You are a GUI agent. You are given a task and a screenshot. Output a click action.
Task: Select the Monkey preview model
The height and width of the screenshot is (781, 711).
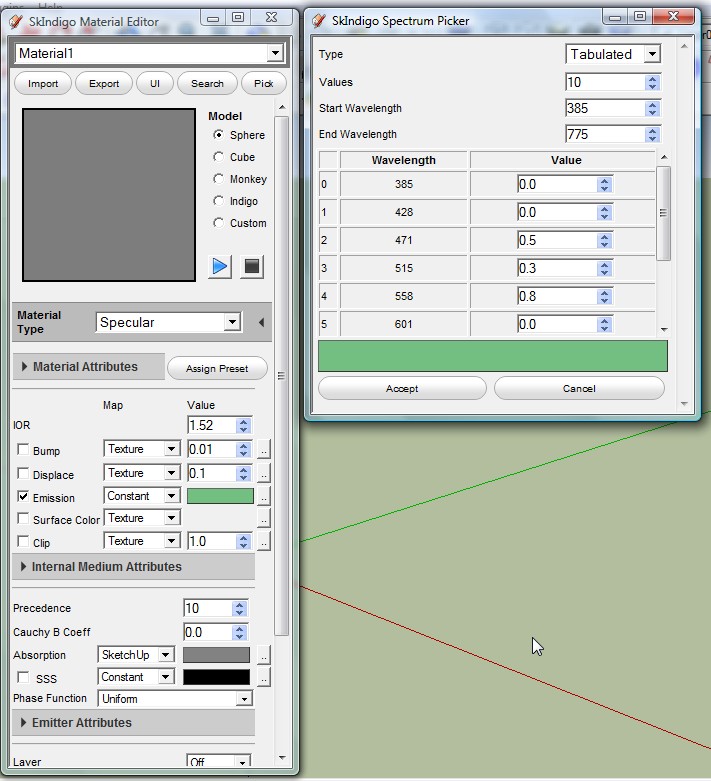point(219,179)
